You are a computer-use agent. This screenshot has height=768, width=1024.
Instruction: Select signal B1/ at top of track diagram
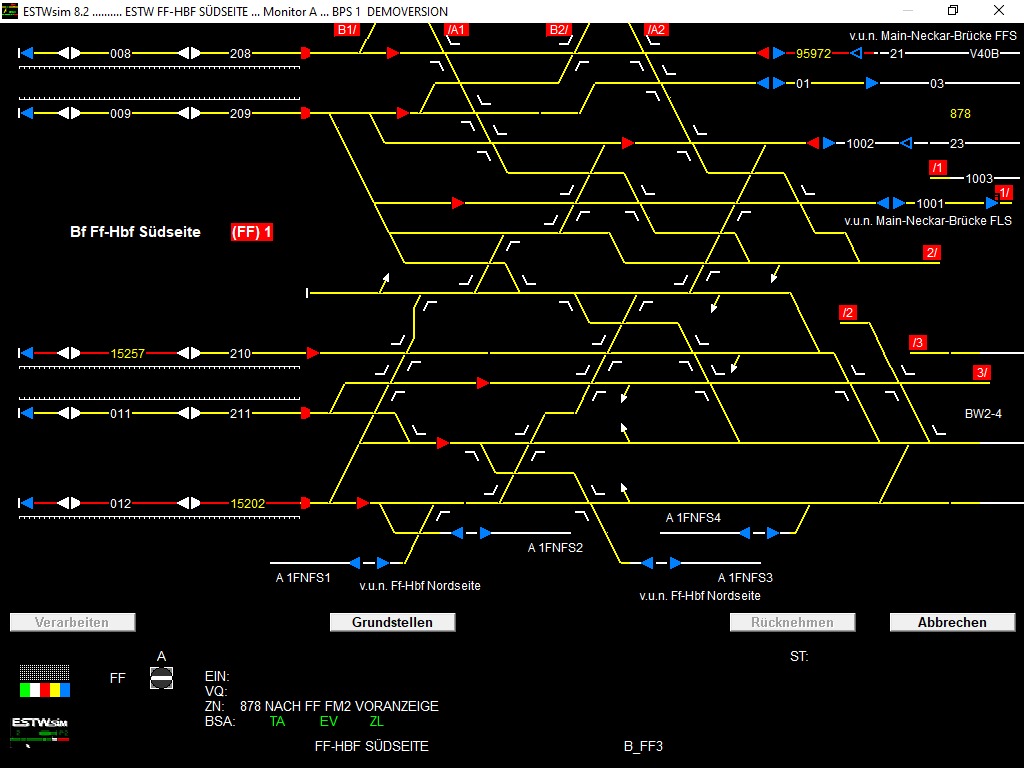click(346, 29)
